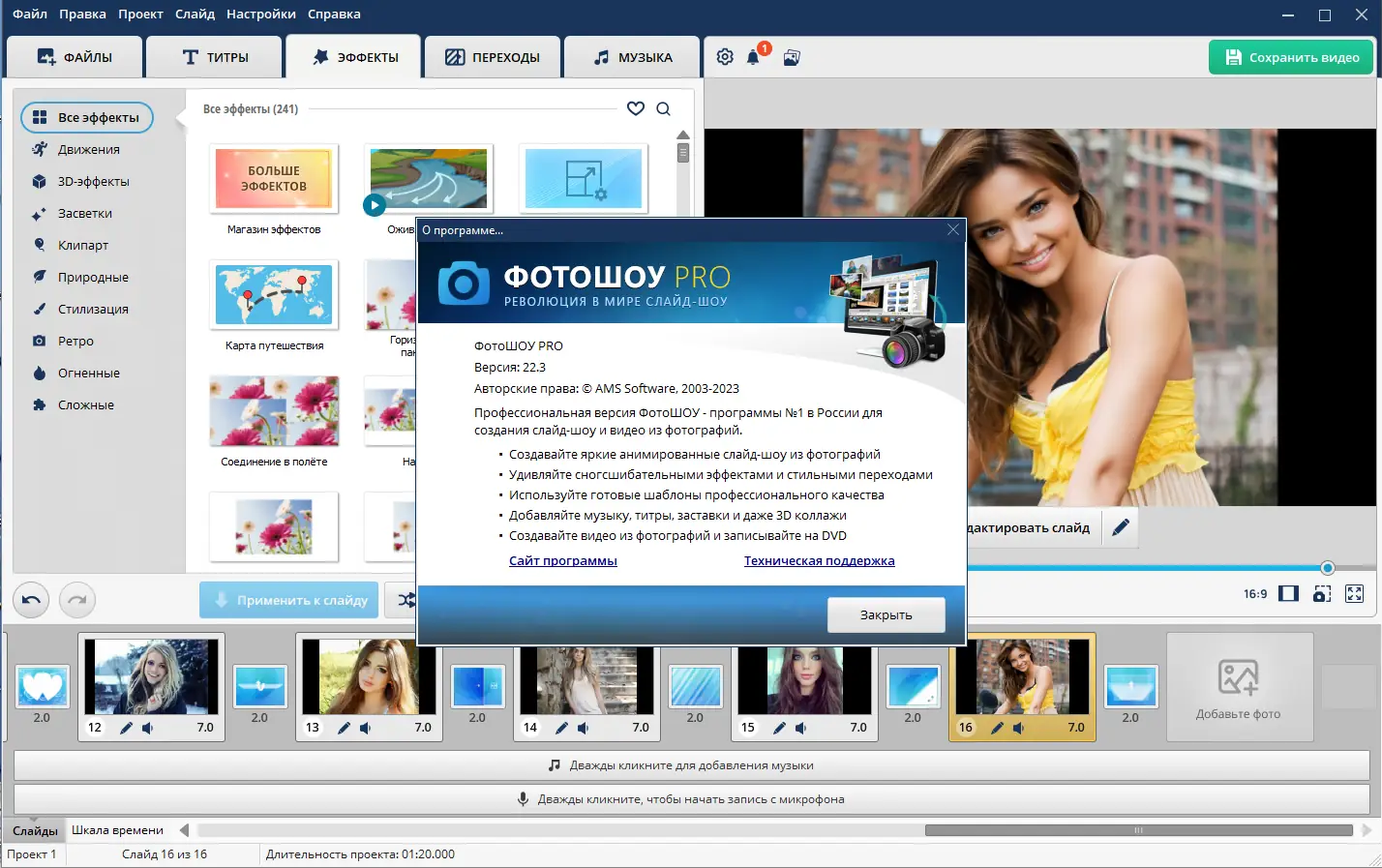Click the pencil edit icon on slide 13
The image size is (1382, 868).
pyautogui.click(x=344, y=728)
